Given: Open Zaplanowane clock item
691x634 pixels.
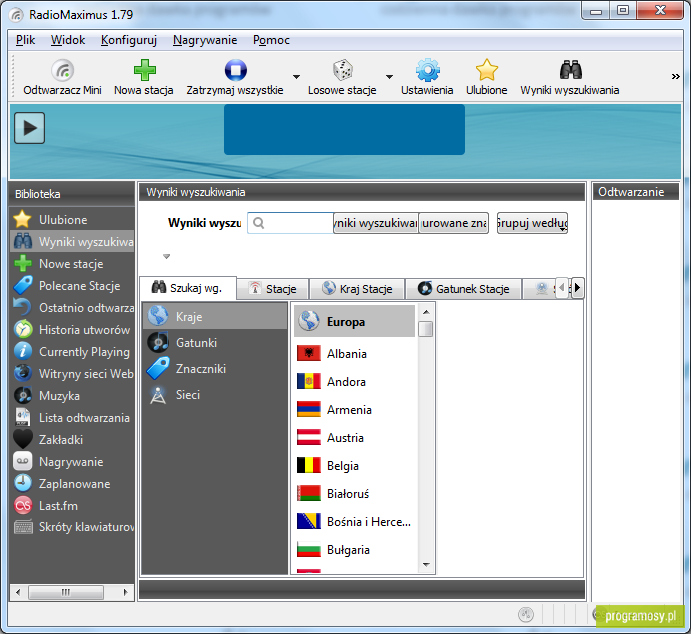Looking at the screenshot, I should click(x=72, y=484).
